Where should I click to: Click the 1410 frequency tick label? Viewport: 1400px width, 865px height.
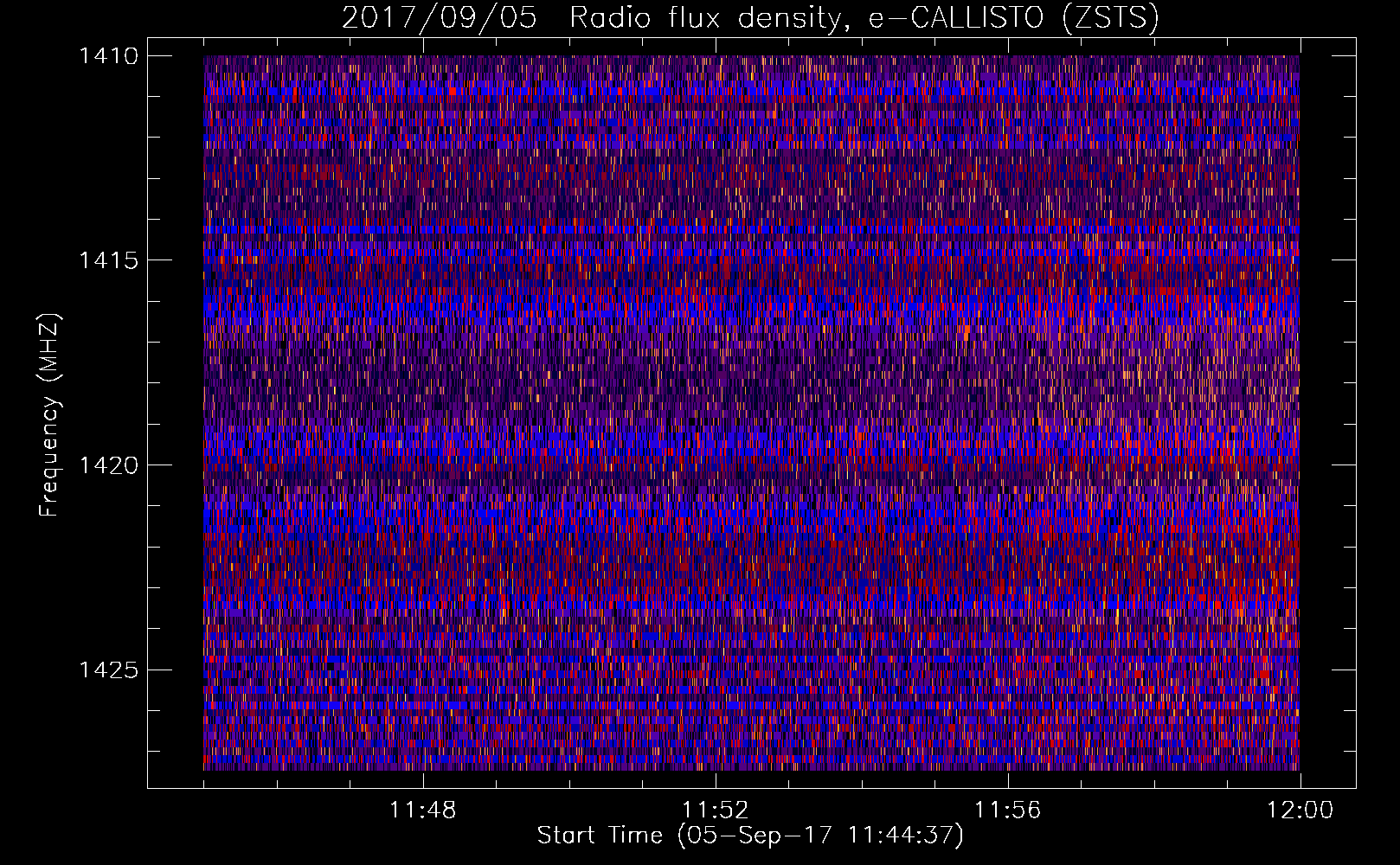(x=107, y=56)
